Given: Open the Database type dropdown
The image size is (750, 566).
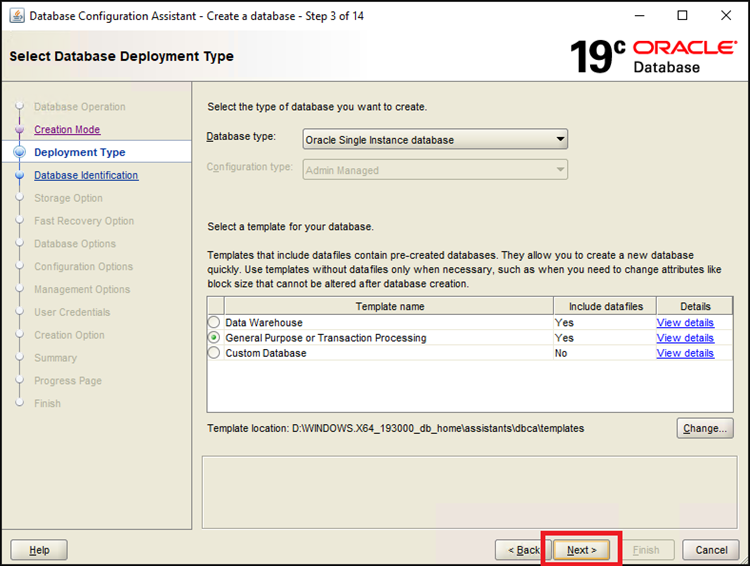Looking at the screenshot, I should pyautogui.click(x=435, y=140).
